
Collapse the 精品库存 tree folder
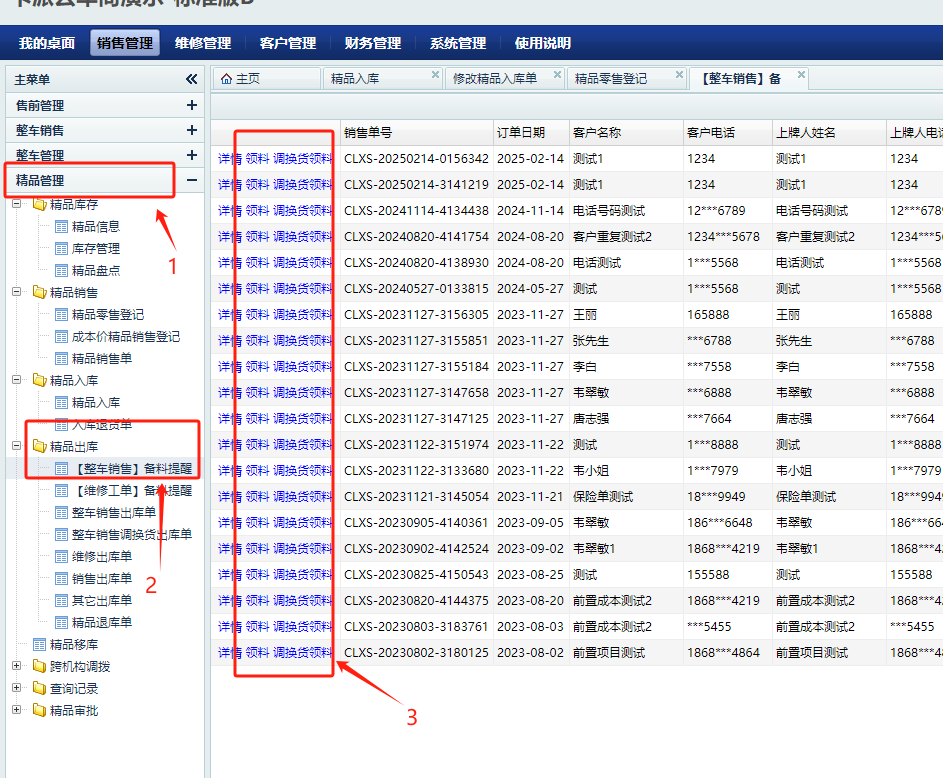(x=17, y=205)
